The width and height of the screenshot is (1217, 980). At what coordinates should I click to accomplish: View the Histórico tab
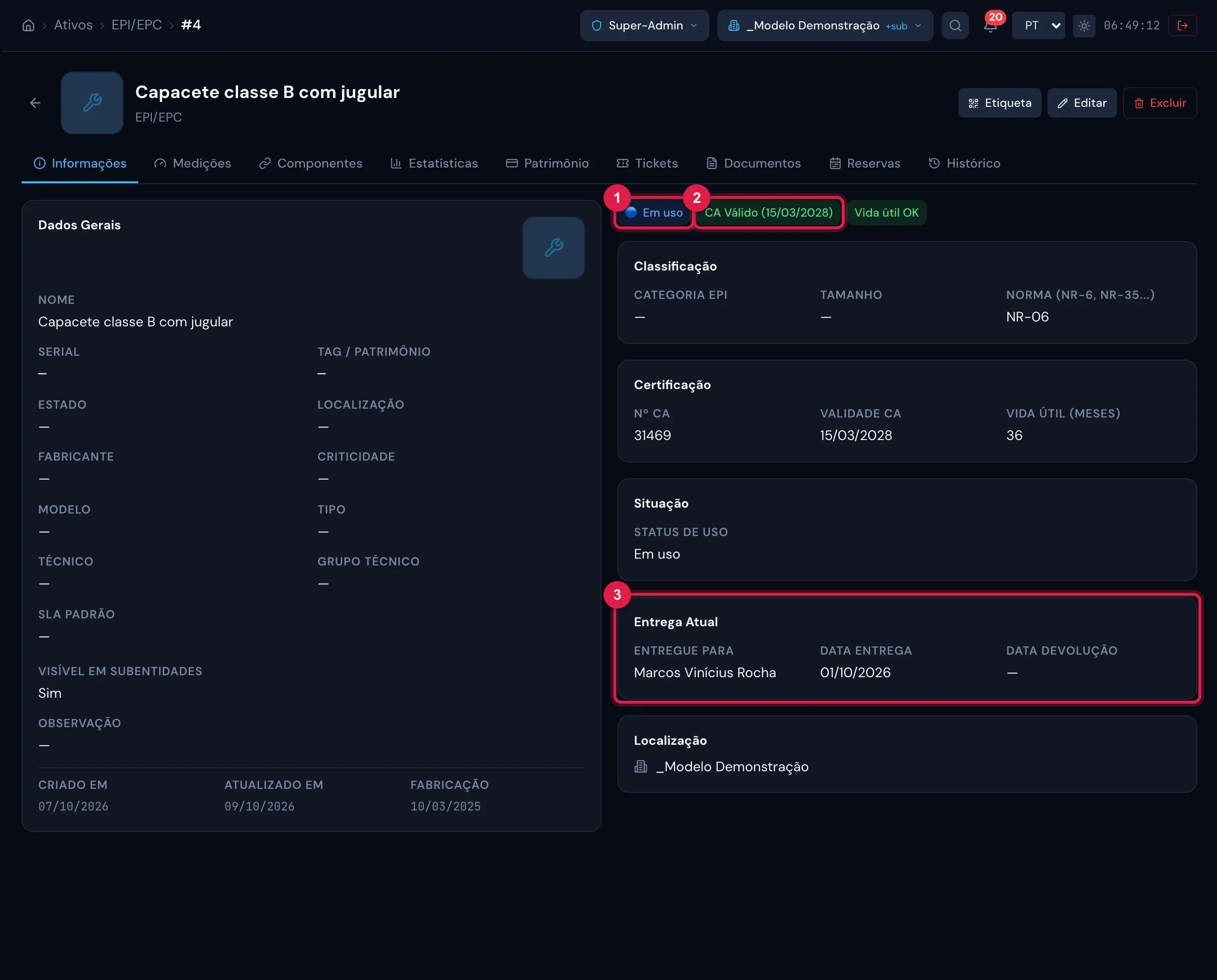click(x=964, y=163)
